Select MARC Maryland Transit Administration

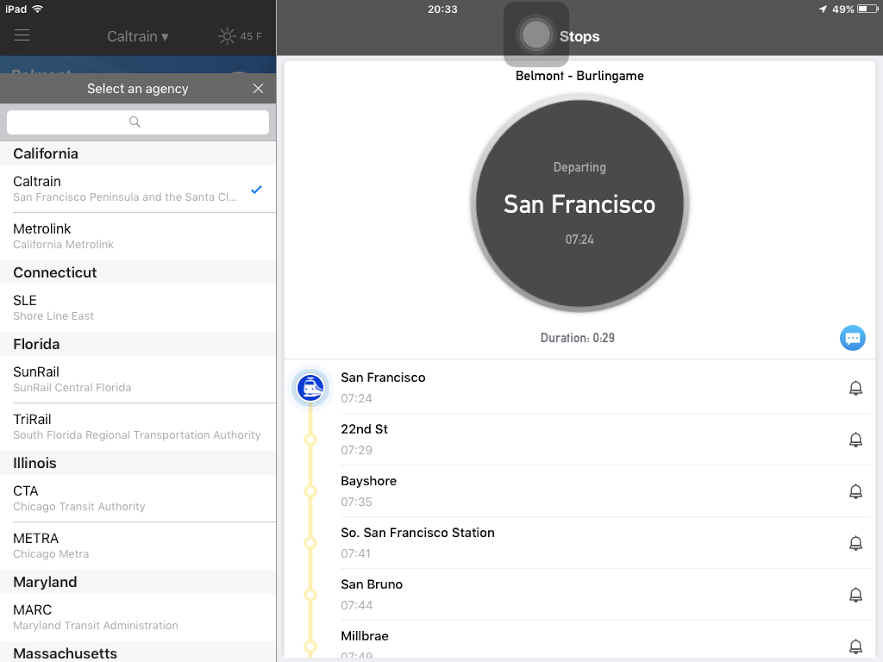point(138,617)
